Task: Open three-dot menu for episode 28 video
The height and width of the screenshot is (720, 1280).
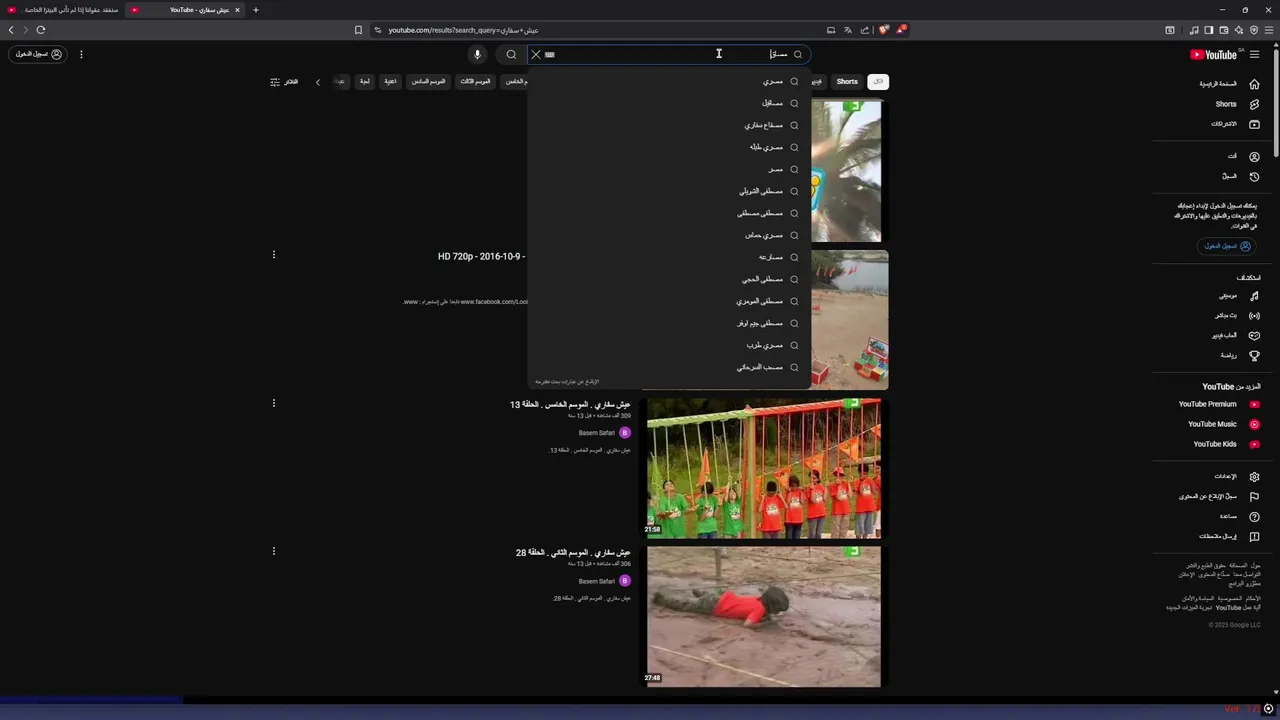Action: [x=273, y=551]
